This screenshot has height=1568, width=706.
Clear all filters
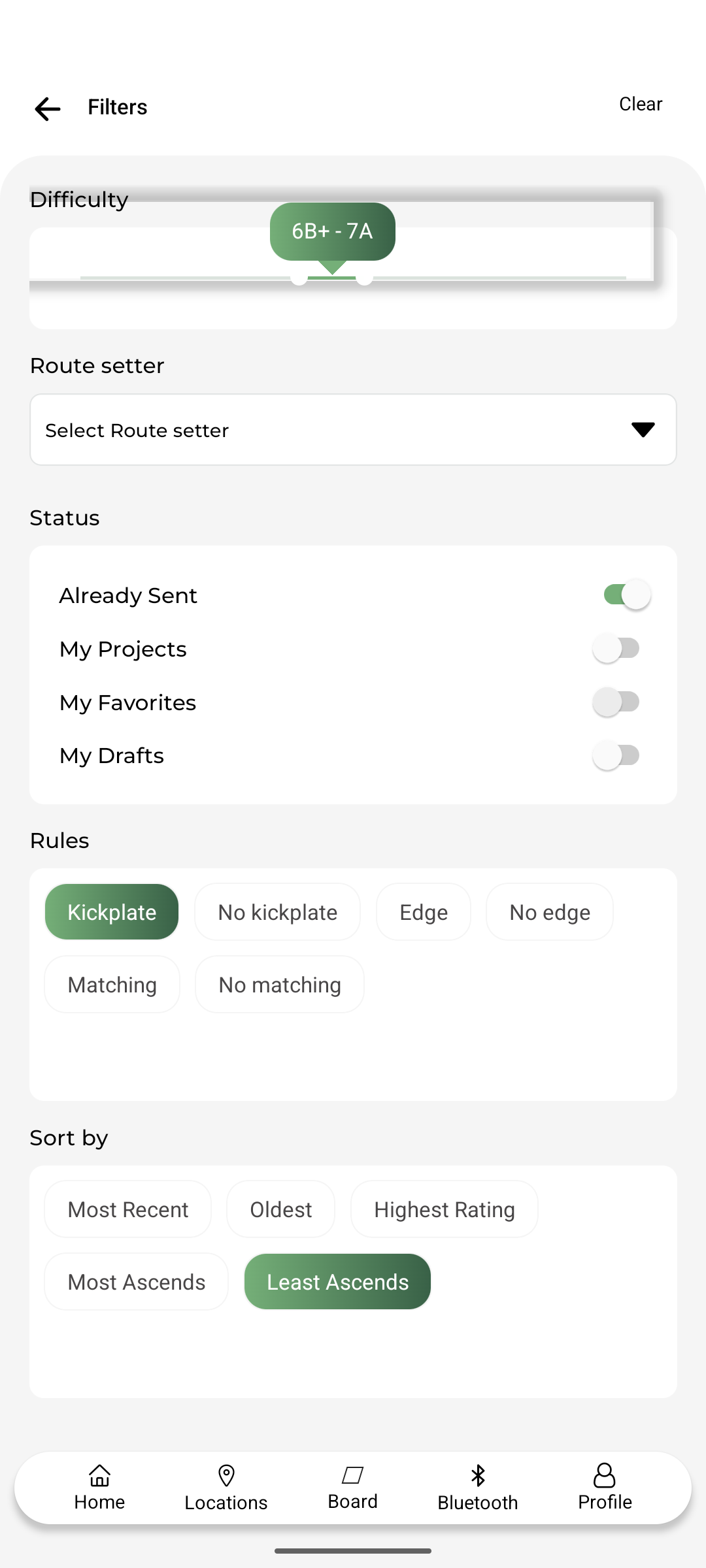tap(641, 105)
